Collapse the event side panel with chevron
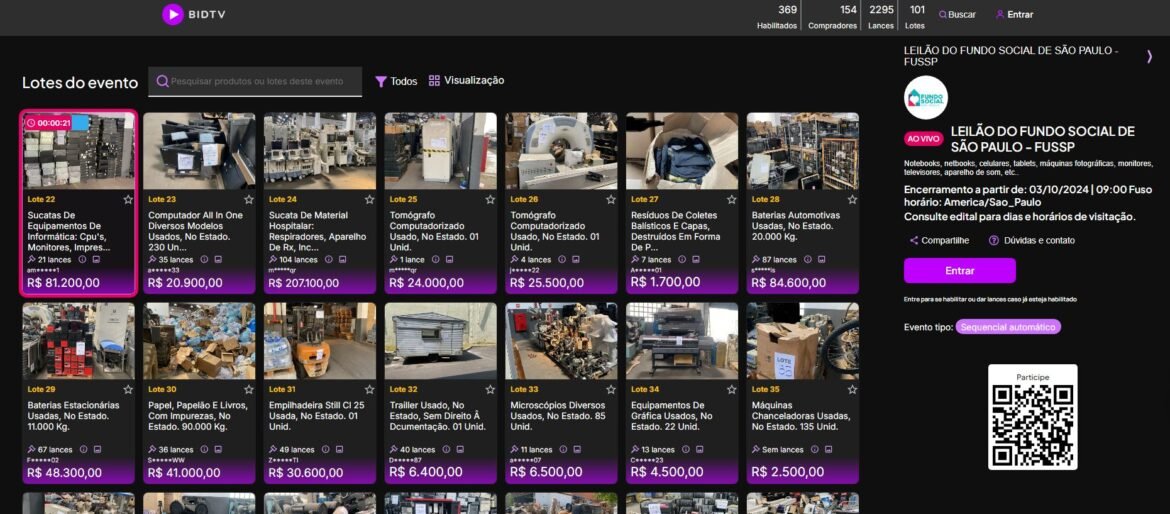This screenshot has height=514, width=1170. (x=1149, y=57)
